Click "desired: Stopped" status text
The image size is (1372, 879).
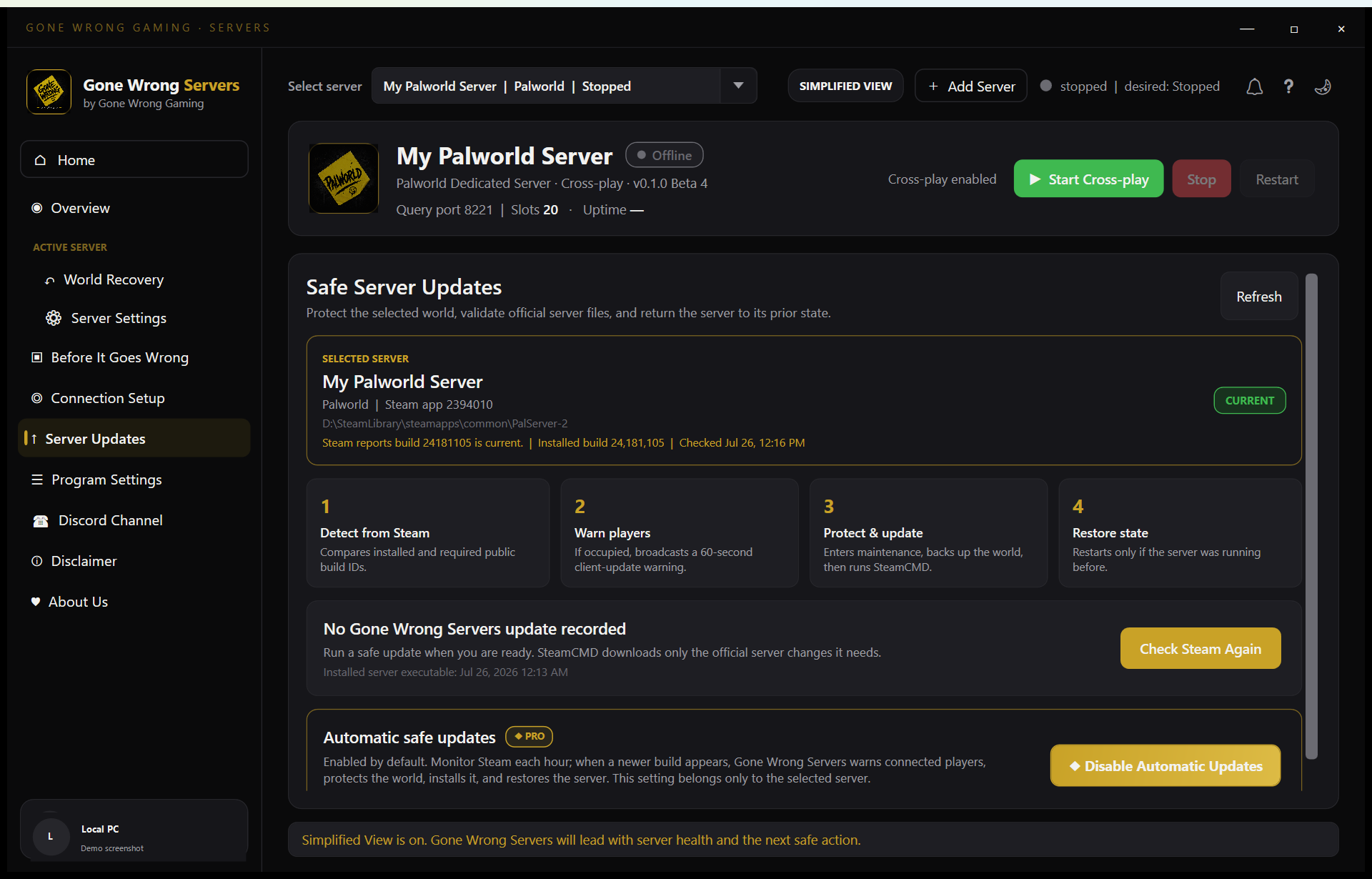click(x=1172, y=86)
